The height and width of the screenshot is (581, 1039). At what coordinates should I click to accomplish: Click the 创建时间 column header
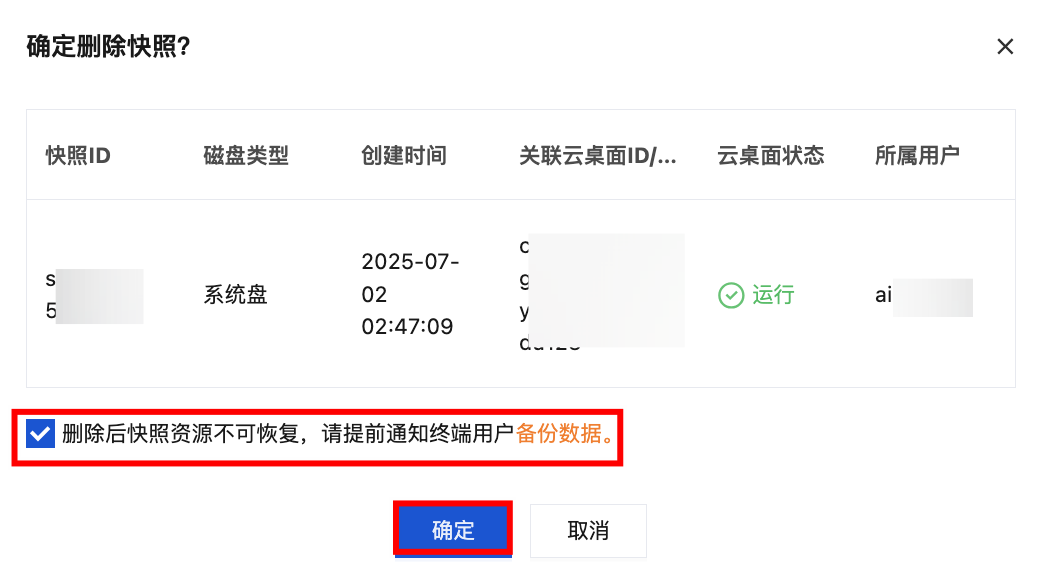coord(403,156)
